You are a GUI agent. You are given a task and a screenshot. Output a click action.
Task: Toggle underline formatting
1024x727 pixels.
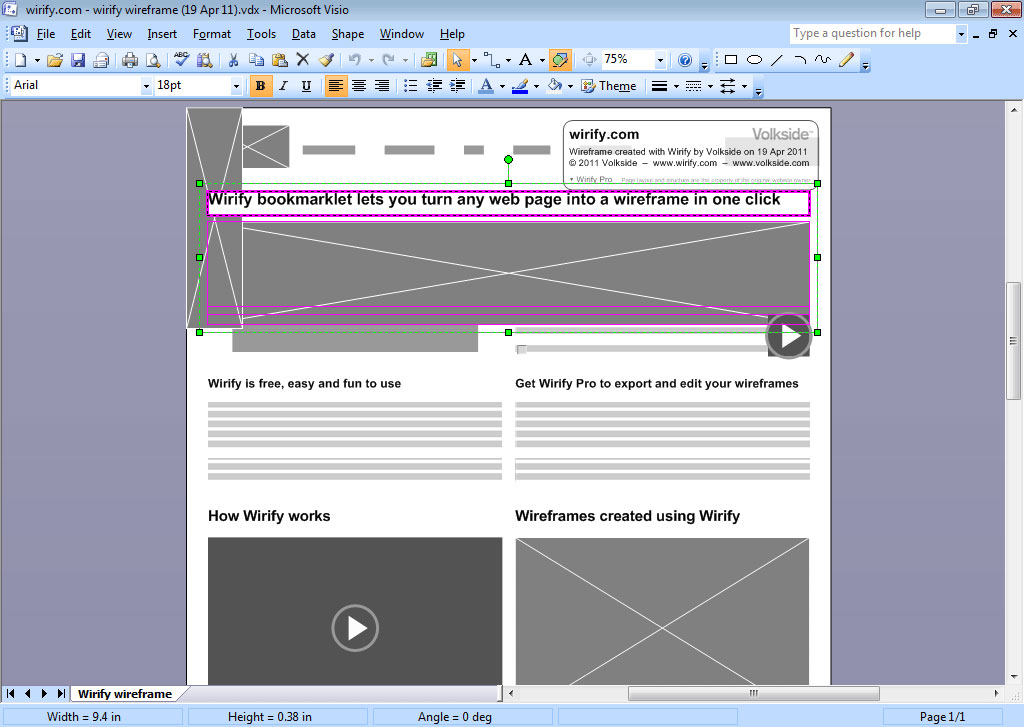coord(305,85)
